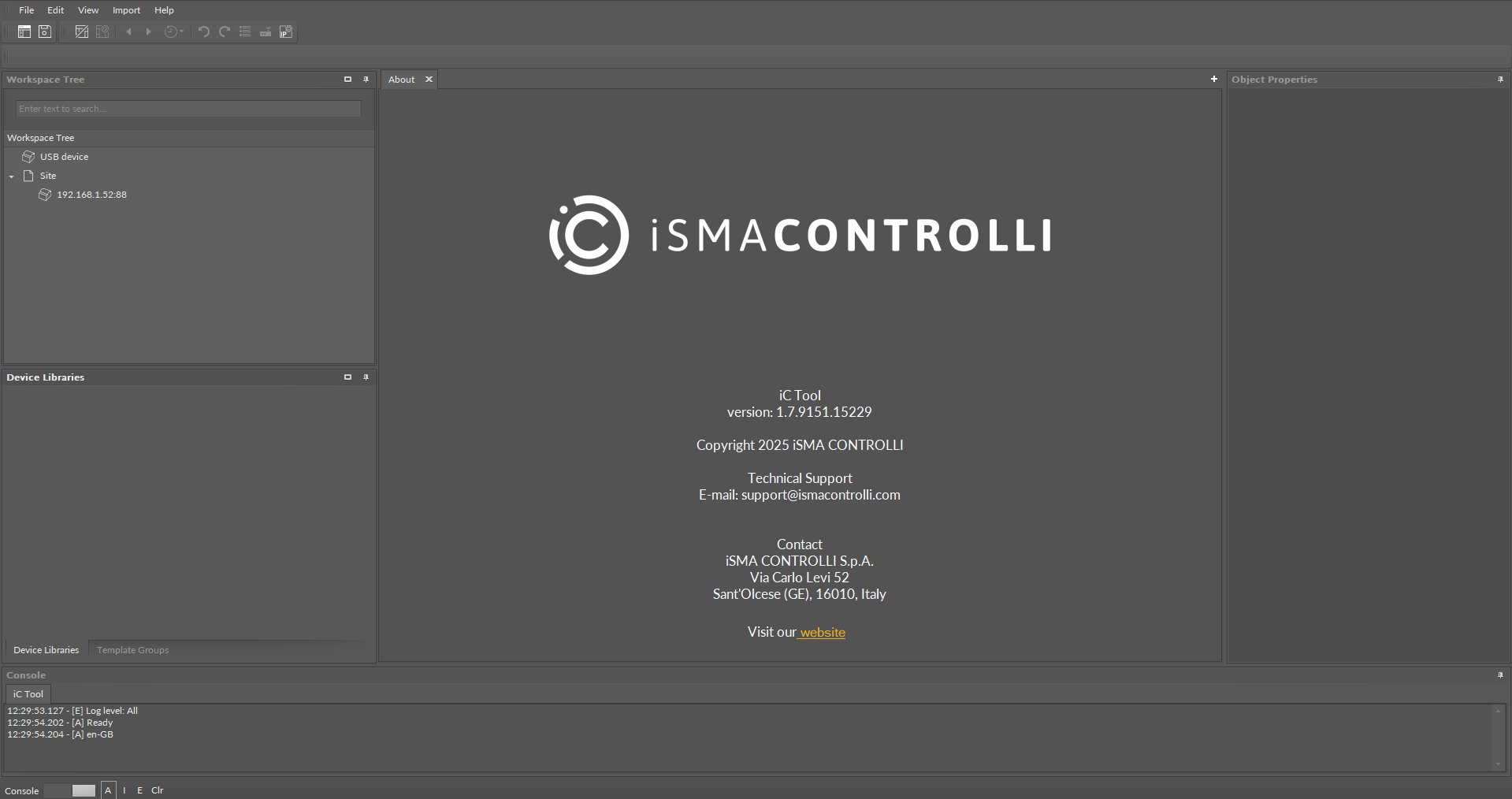
Task: Toggle the Console switch in status bar
Action: 70,790
